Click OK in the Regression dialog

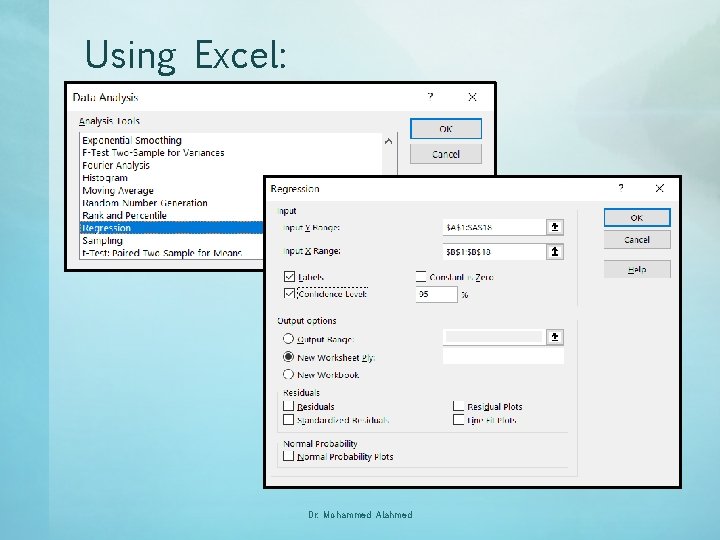[637, 218]
